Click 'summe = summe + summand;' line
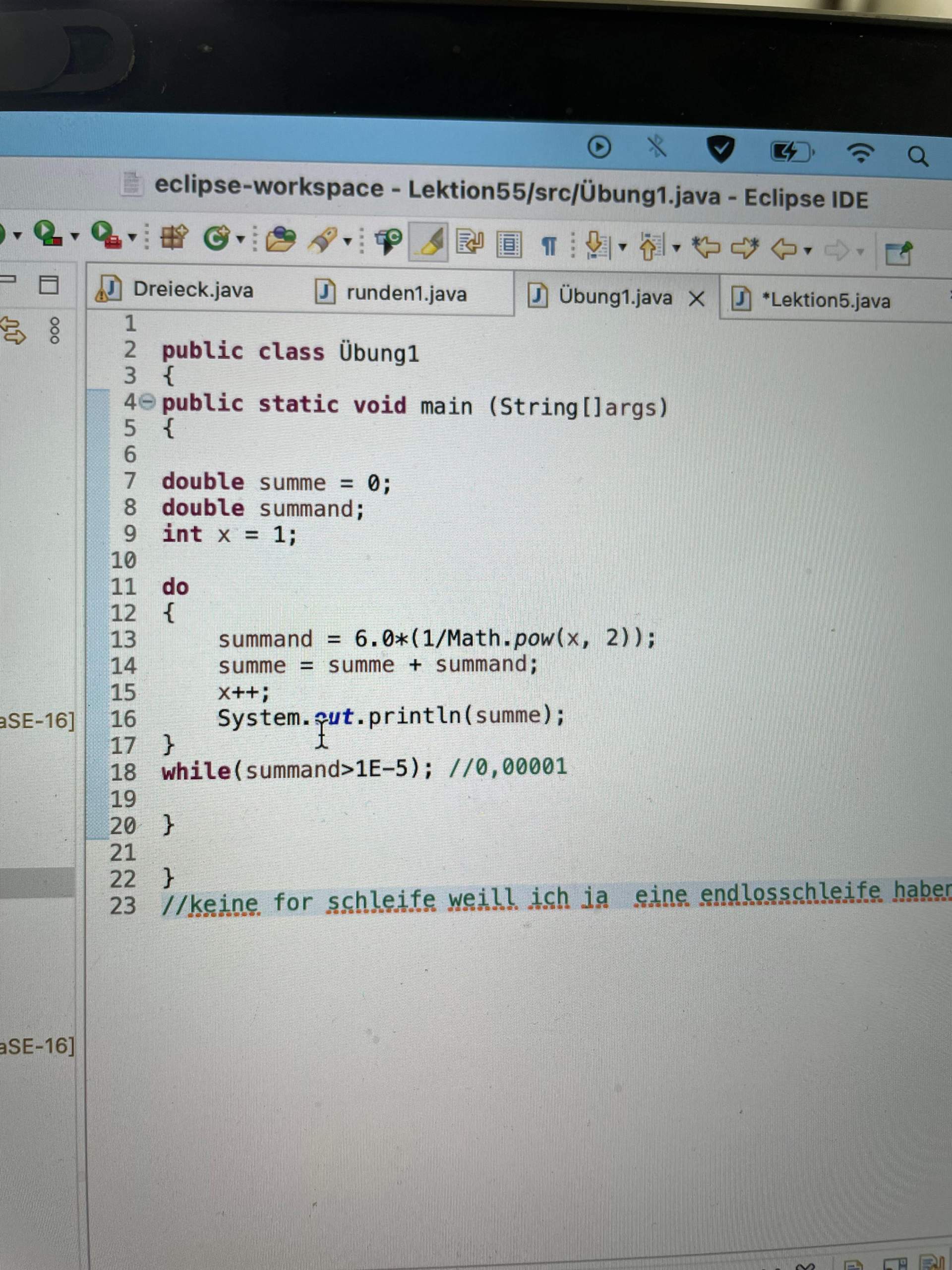Screen dimensions: 952x1270 click(378, 665)
